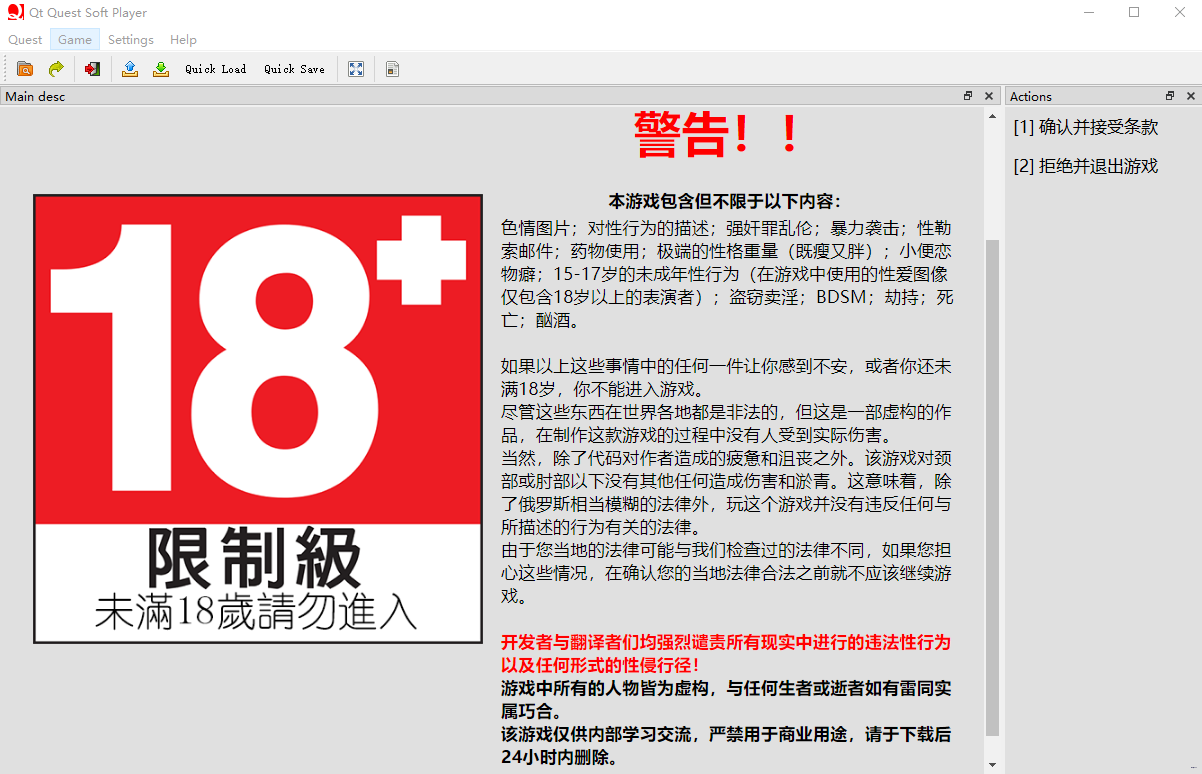
Task: Open the Settings menu
Action: [131, 40]
